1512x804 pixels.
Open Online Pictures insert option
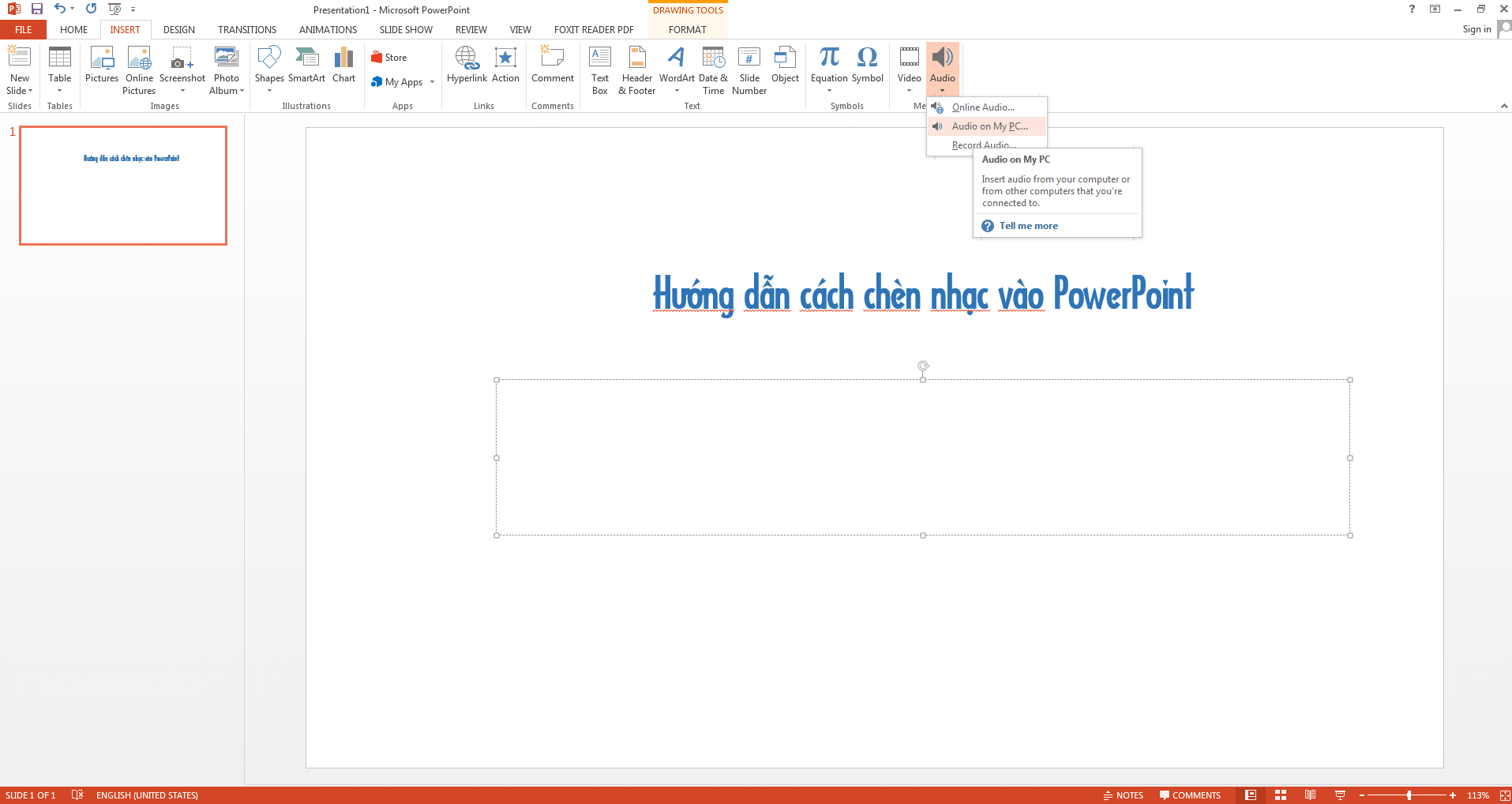click(139, 70)
